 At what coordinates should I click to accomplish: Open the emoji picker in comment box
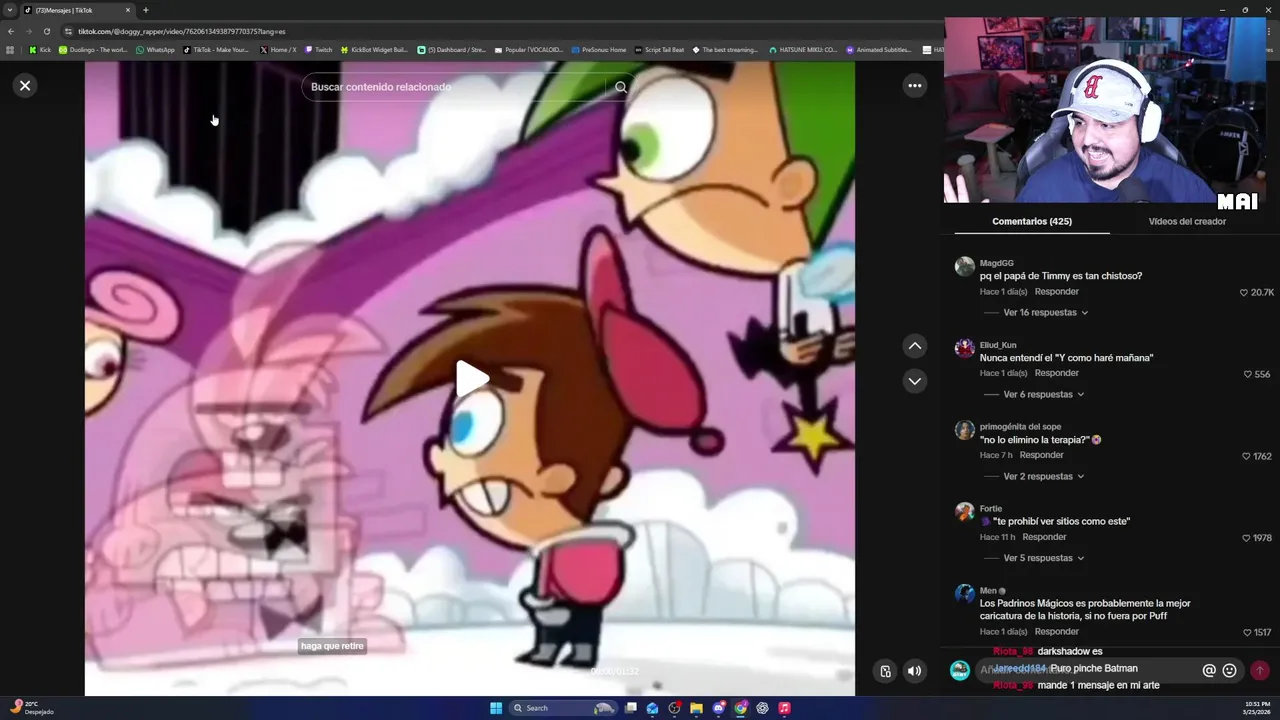(1230, 670)
